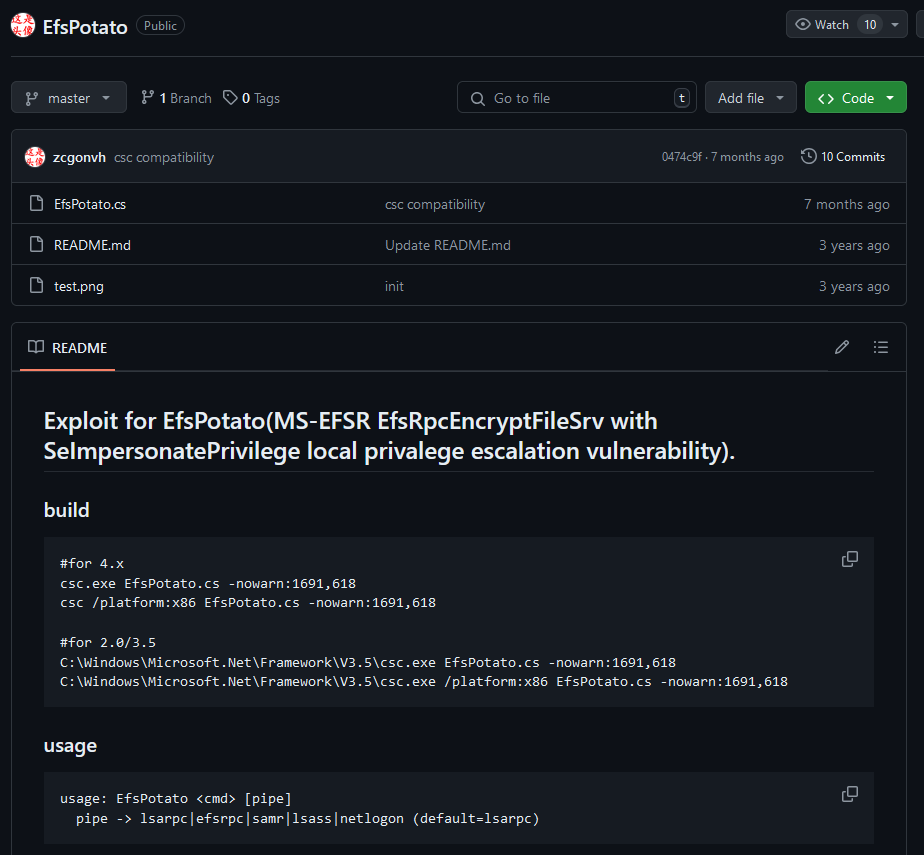Open commit hash 0474c9f
The width and height of the screenshot is (924, 855).
coord(681,157)
